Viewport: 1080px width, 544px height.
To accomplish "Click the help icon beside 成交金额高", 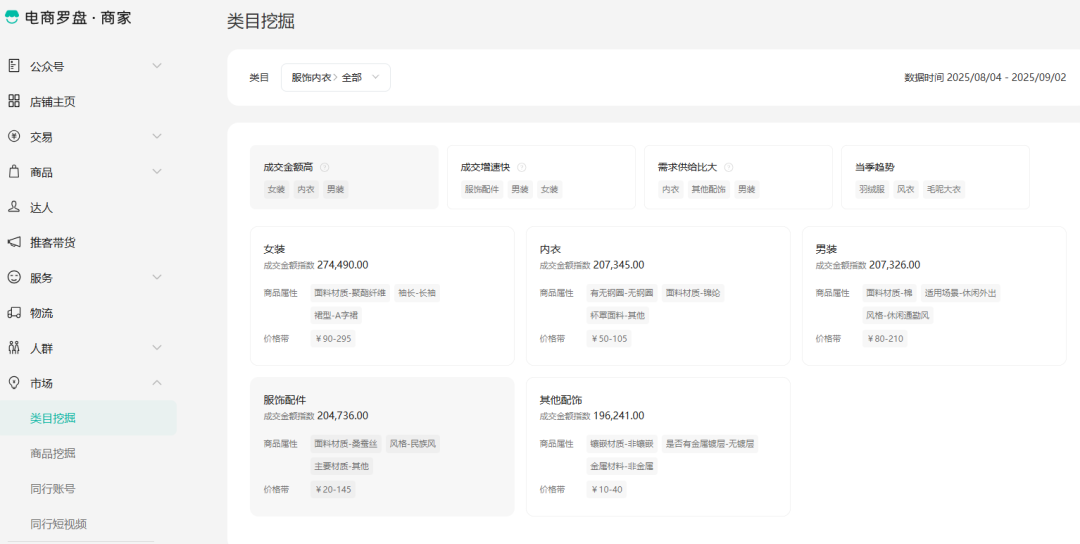I will tap(324, 168).
